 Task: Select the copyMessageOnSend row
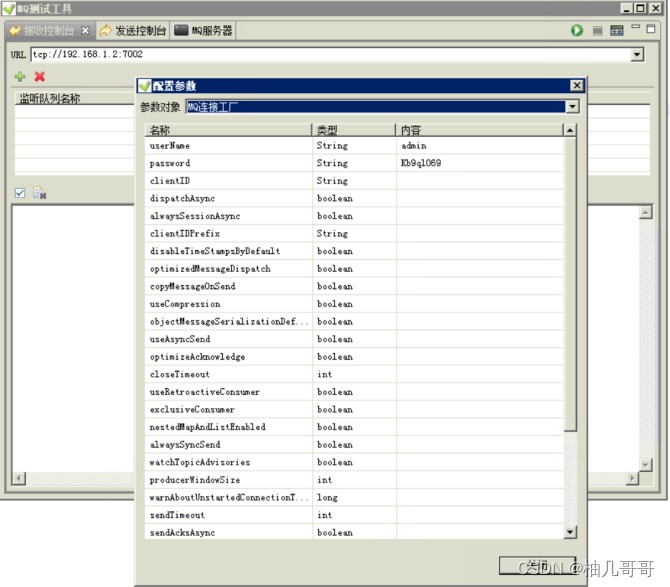(x=354, y=286)
